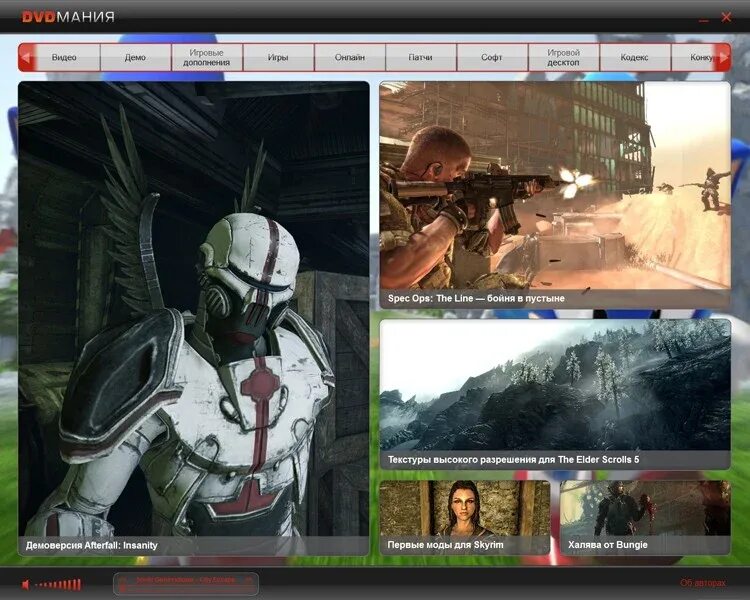Screen dimensions: 750x600
Task: Click the Текстуры высокого разрешения для The Elder Scrolls 5 caption
Action: [x=513, y=460]
